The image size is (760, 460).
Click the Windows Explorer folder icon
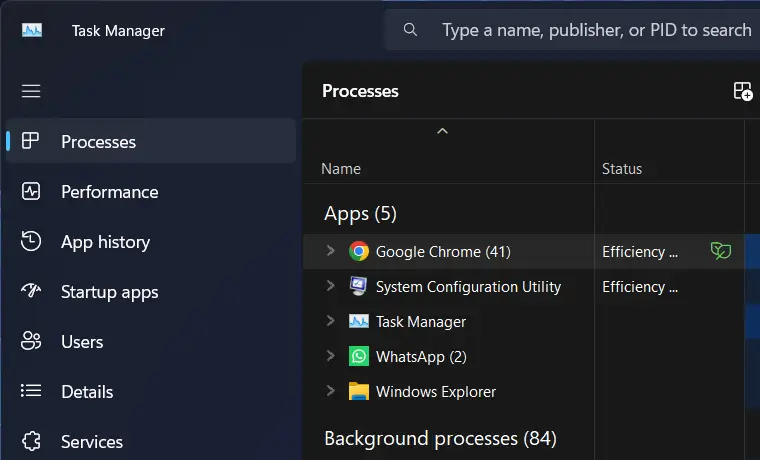pyautogui.click(x=359, y=391)
